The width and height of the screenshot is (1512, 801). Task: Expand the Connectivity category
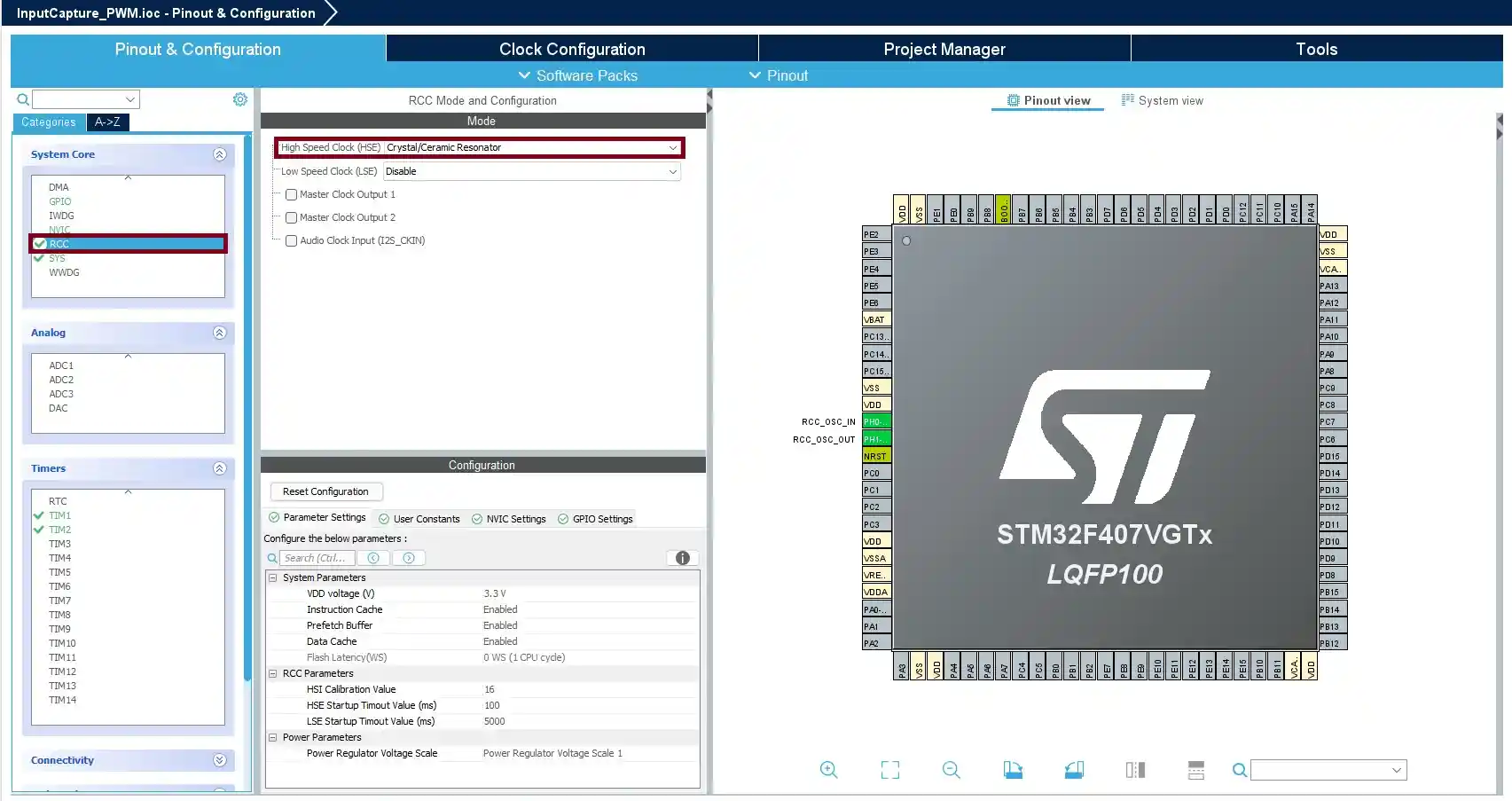[x=219, y=760]
